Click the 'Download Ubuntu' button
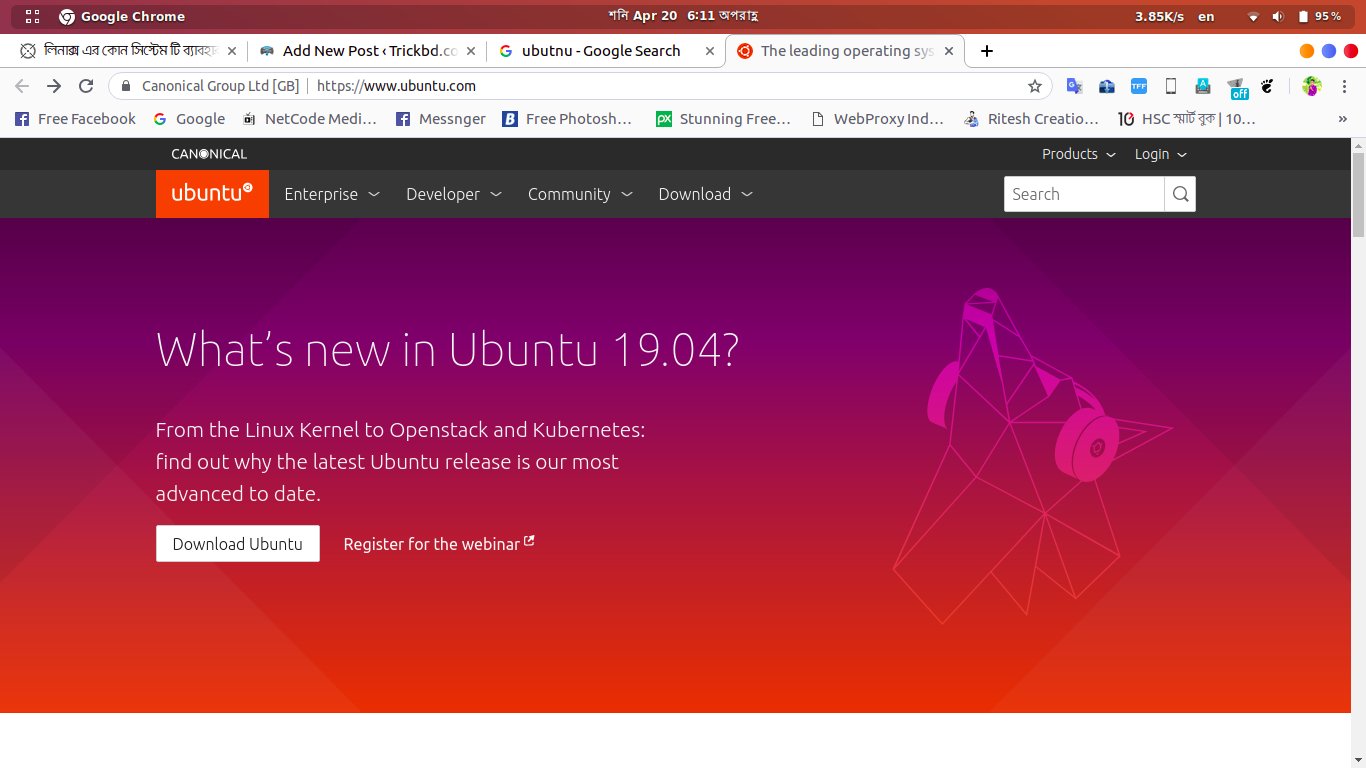The width and height of the screenshot is (1366, 768). pos(238,544)
